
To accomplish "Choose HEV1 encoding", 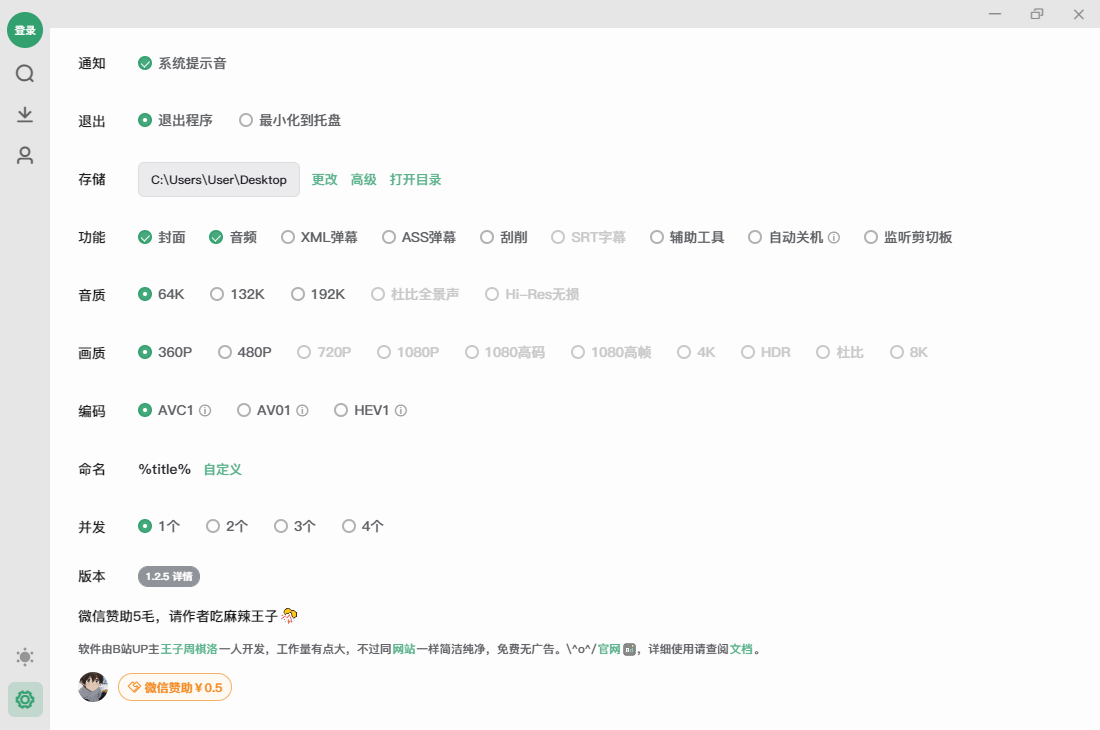I will pos(361,410).
